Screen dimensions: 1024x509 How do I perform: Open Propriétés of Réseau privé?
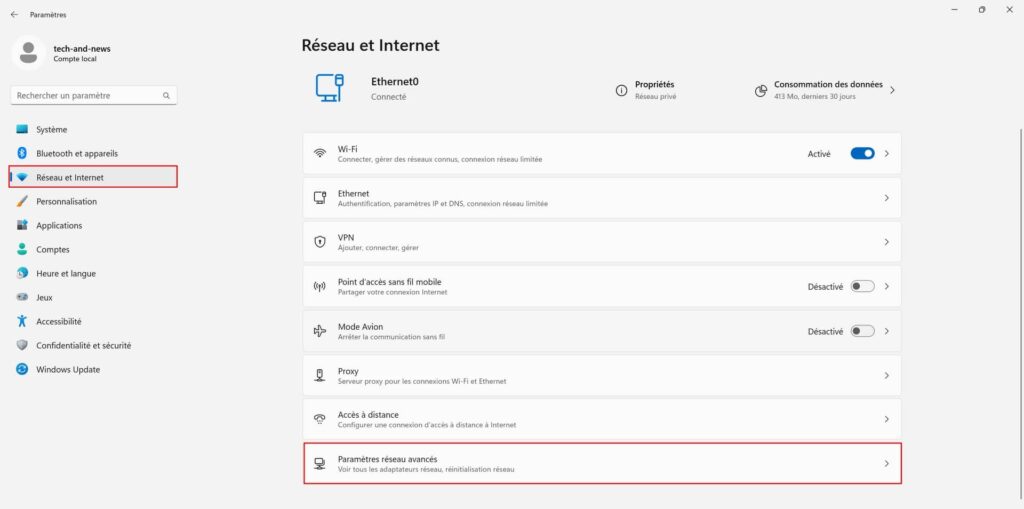click(x=646, y=90)
